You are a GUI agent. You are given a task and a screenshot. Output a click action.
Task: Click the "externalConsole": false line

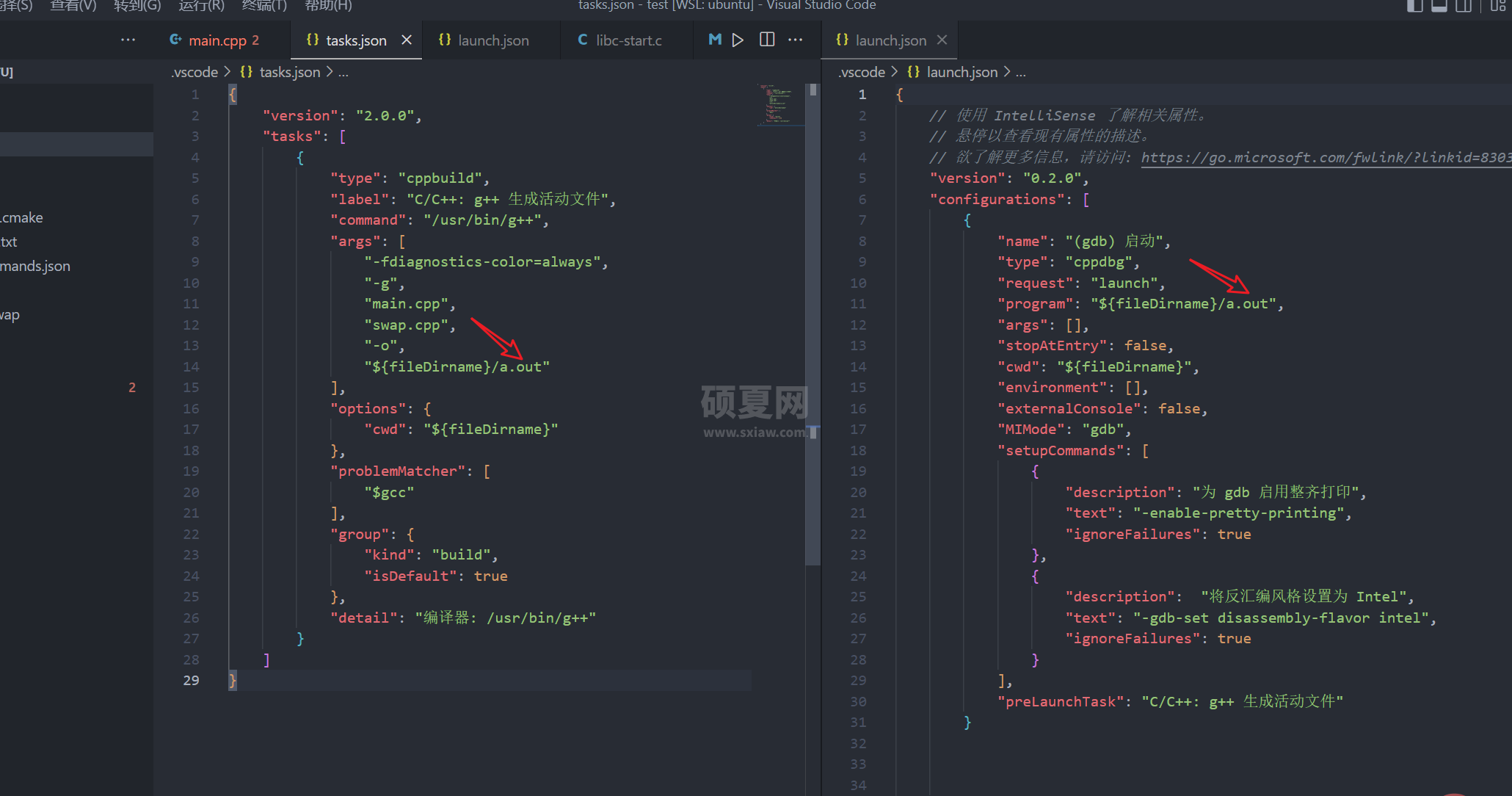[x=1102, y=408]
